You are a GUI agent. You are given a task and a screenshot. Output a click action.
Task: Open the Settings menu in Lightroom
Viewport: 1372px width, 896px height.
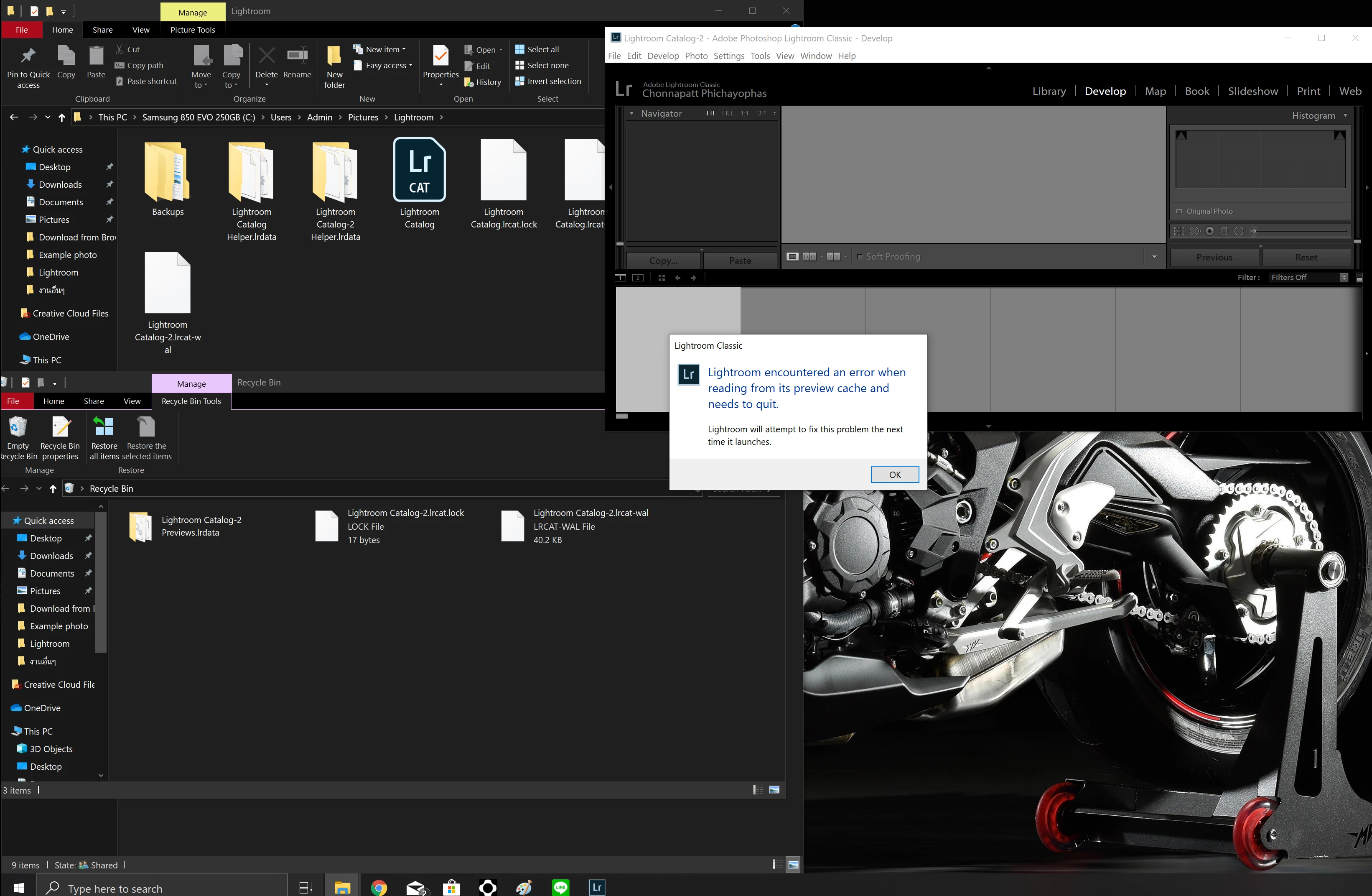[729, 56]
